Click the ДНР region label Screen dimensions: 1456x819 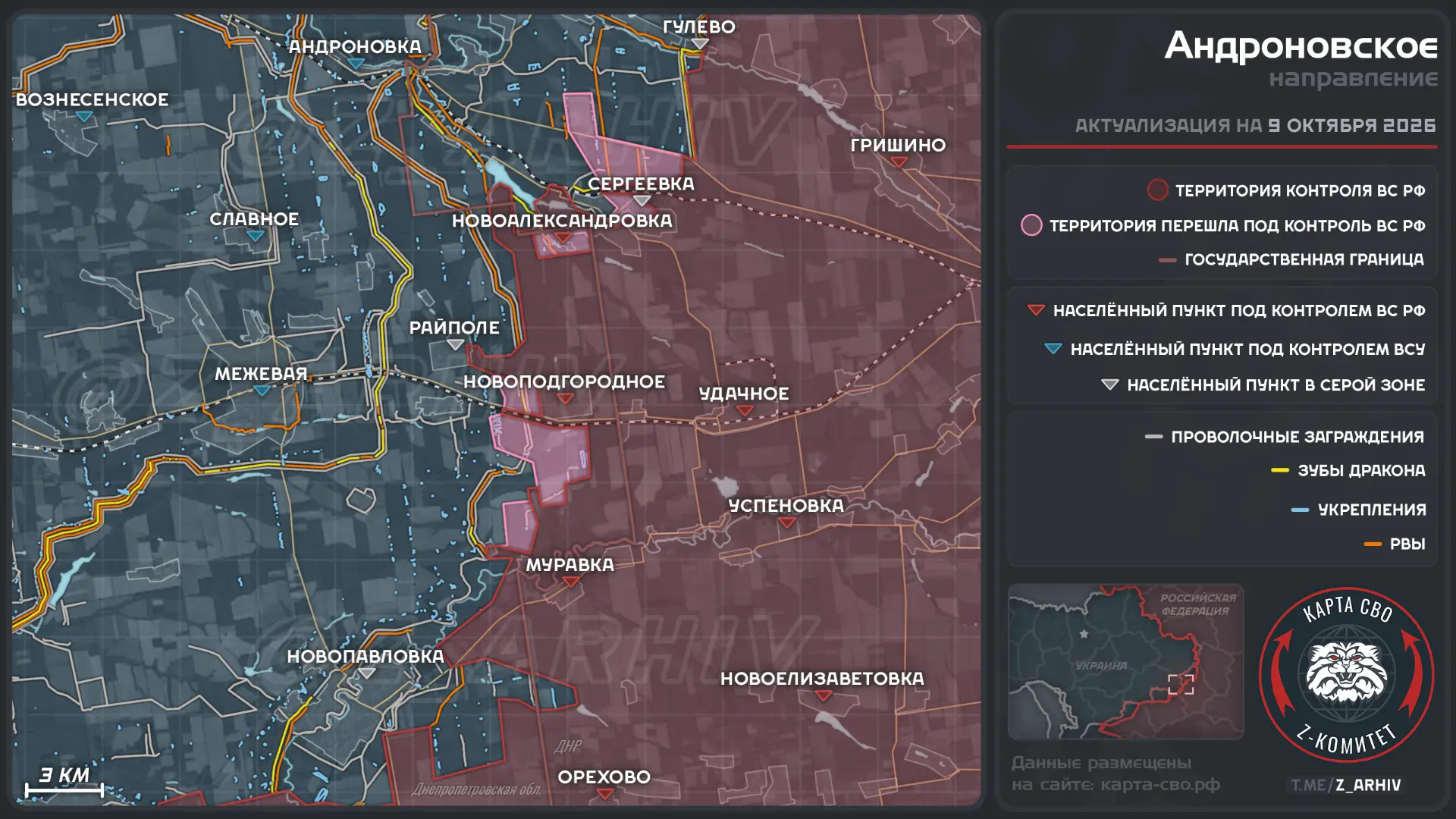coord(568,746)
